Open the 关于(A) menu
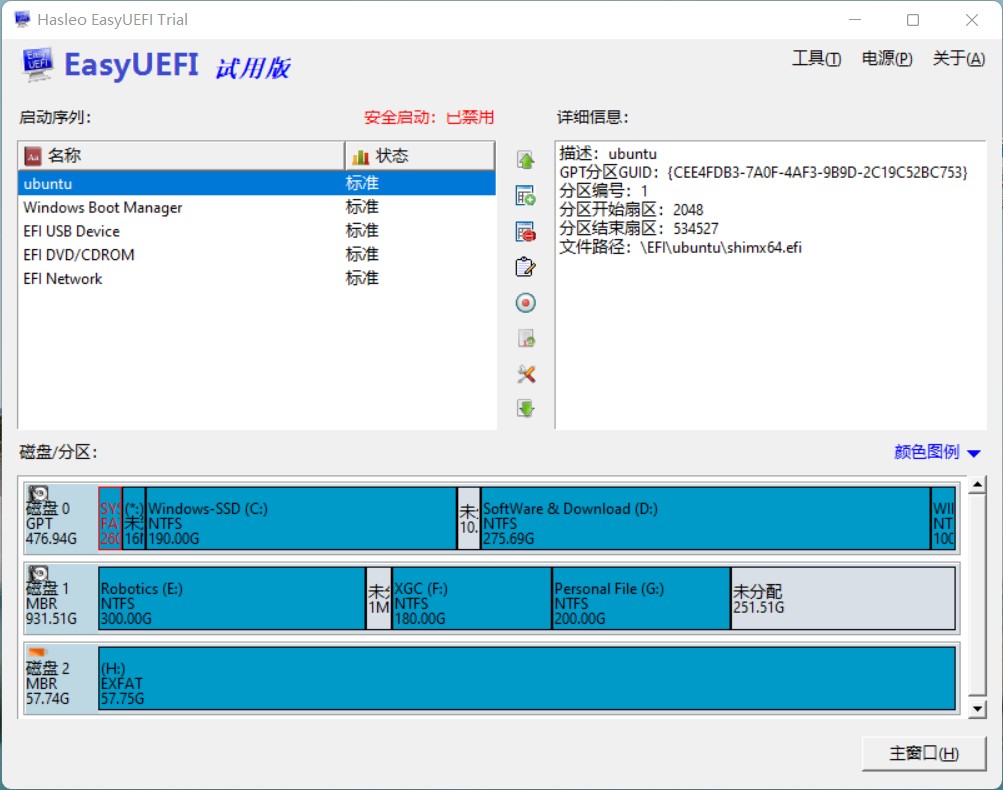The image size is (1003, 790). [x=958, y=59]
